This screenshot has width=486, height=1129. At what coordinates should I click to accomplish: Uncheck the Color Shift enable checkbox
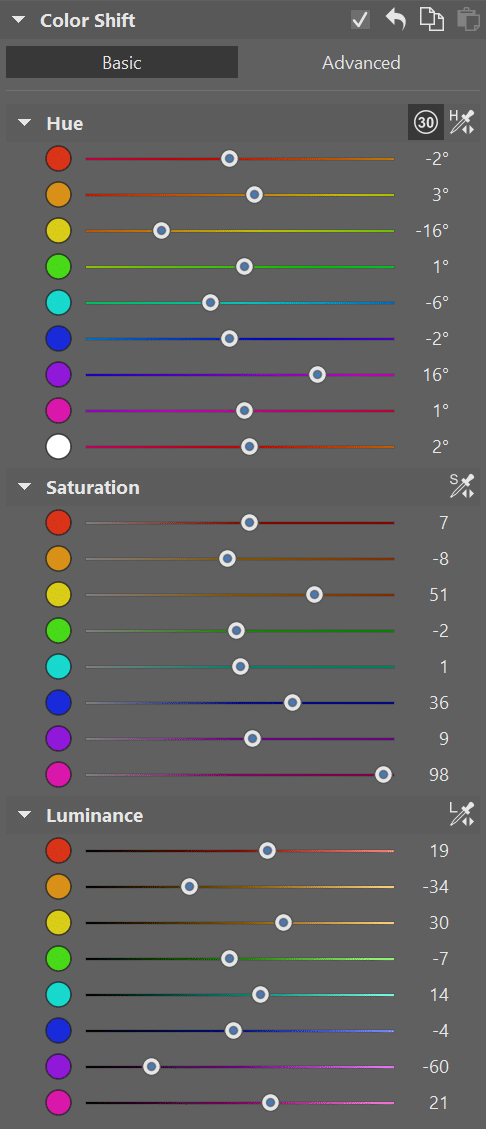click(x=360, y=19)
